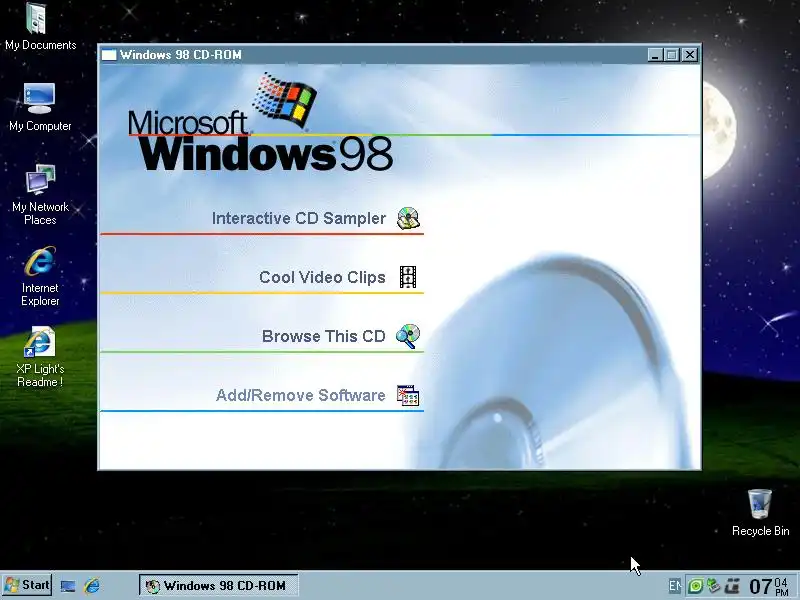
Task: Minimize the Windows 98 CD-ROM window
Action: (x=656, y=55)
